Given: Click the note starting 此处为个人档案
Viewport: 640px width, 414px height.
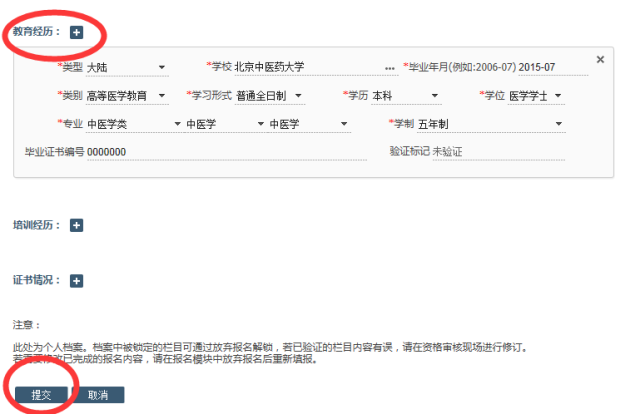Looking at the screenshot, I should (271, 347).
